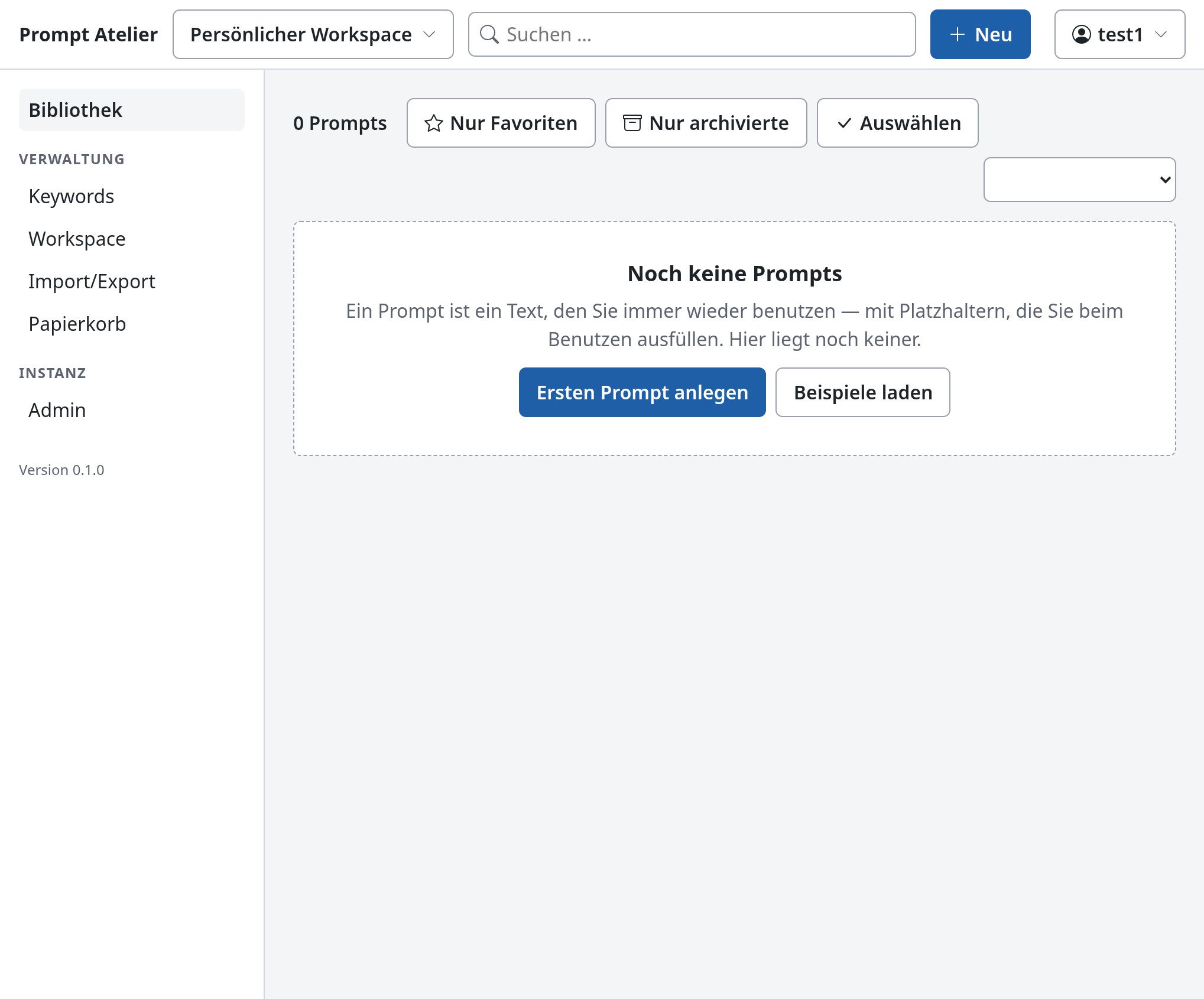Focus the Suchen search field

click(x=692, y=34)
